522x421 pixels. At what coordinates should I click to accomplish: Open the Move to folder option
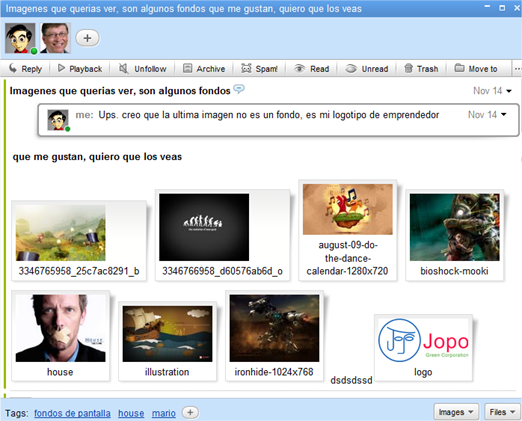[476, 69]
